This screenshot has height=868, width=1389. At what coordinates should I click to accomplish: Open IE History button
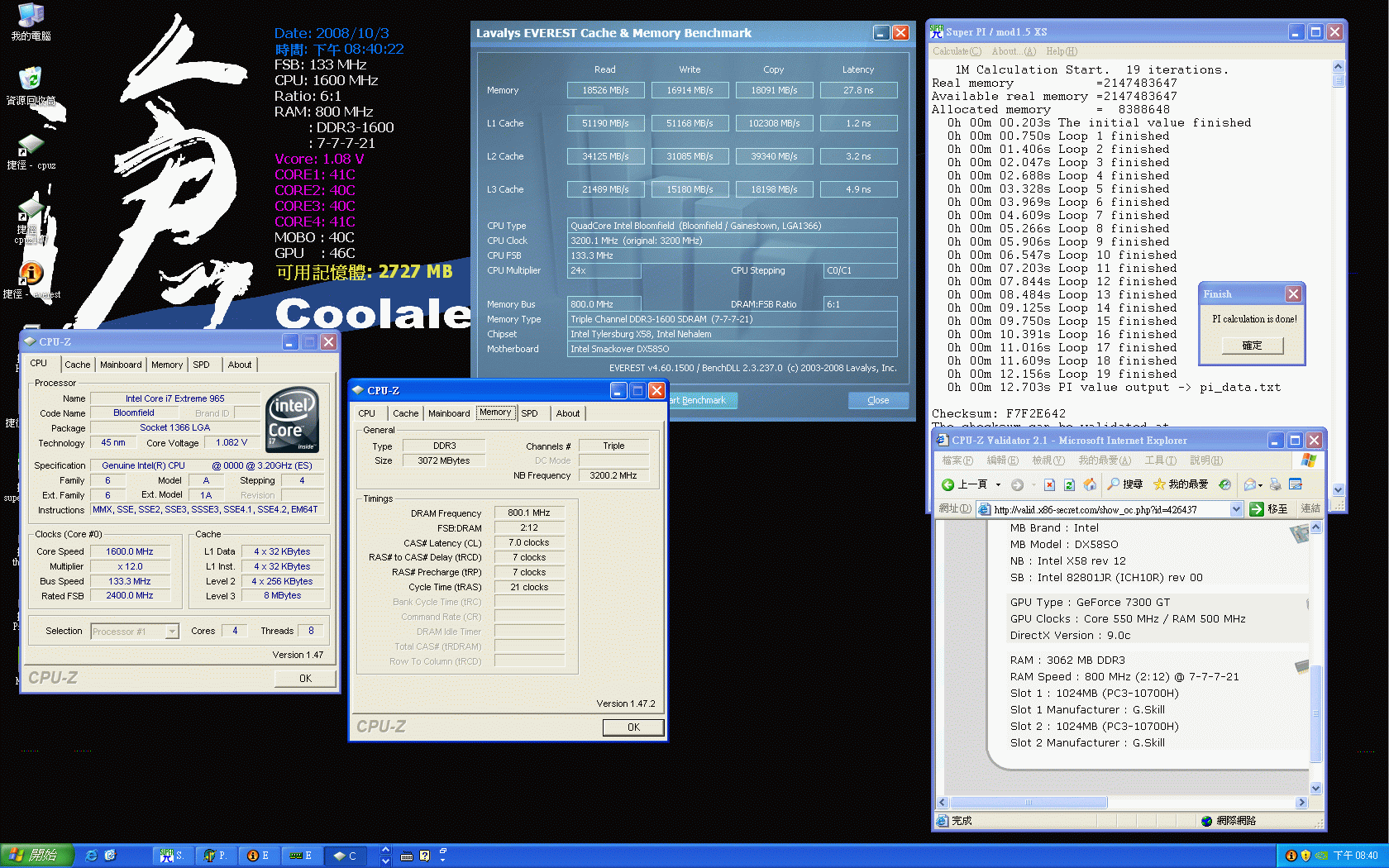pos(1224,484)
